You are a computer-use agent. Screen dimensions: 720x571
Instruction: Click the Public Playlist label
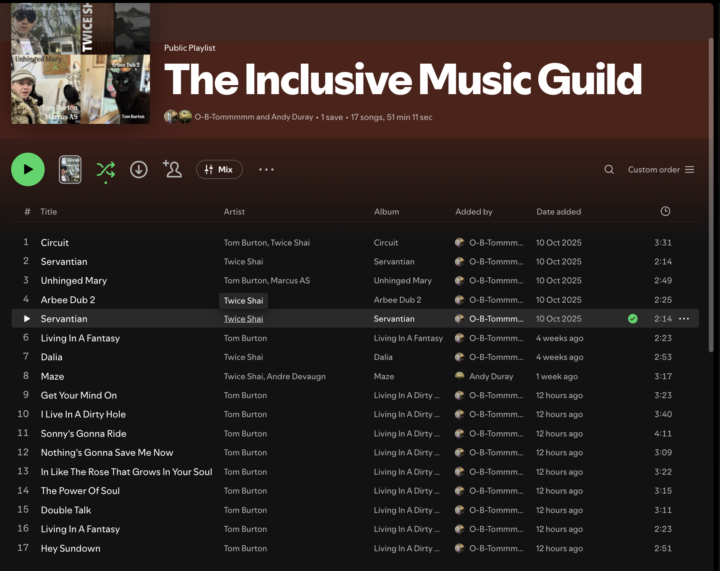coord(190,48)
